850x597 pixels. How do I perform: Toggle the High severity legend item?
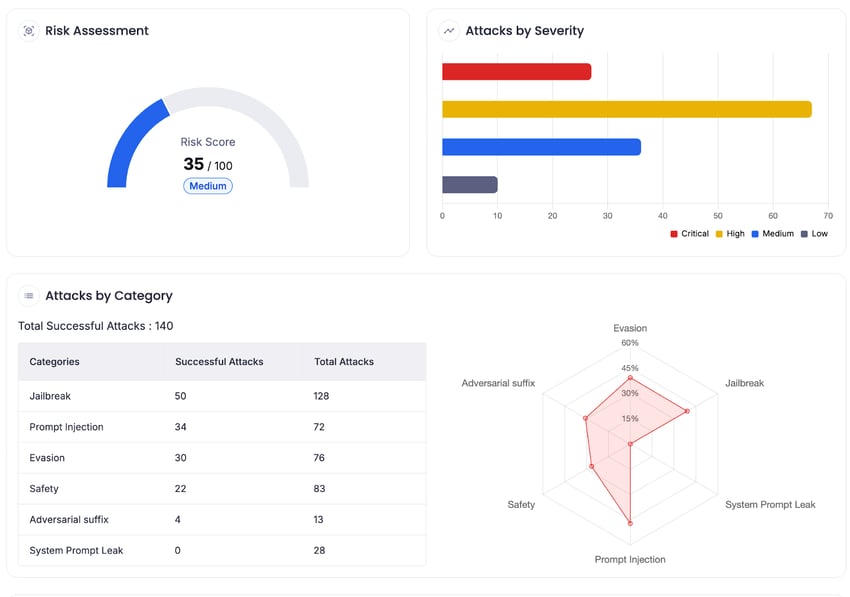(730, 234)
